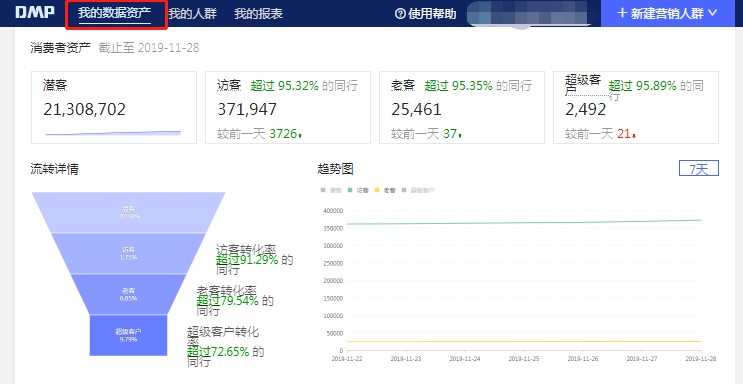743x384 pixels.
Task: Go to the 我的报表 tab
Action: (x=258, y=13)
